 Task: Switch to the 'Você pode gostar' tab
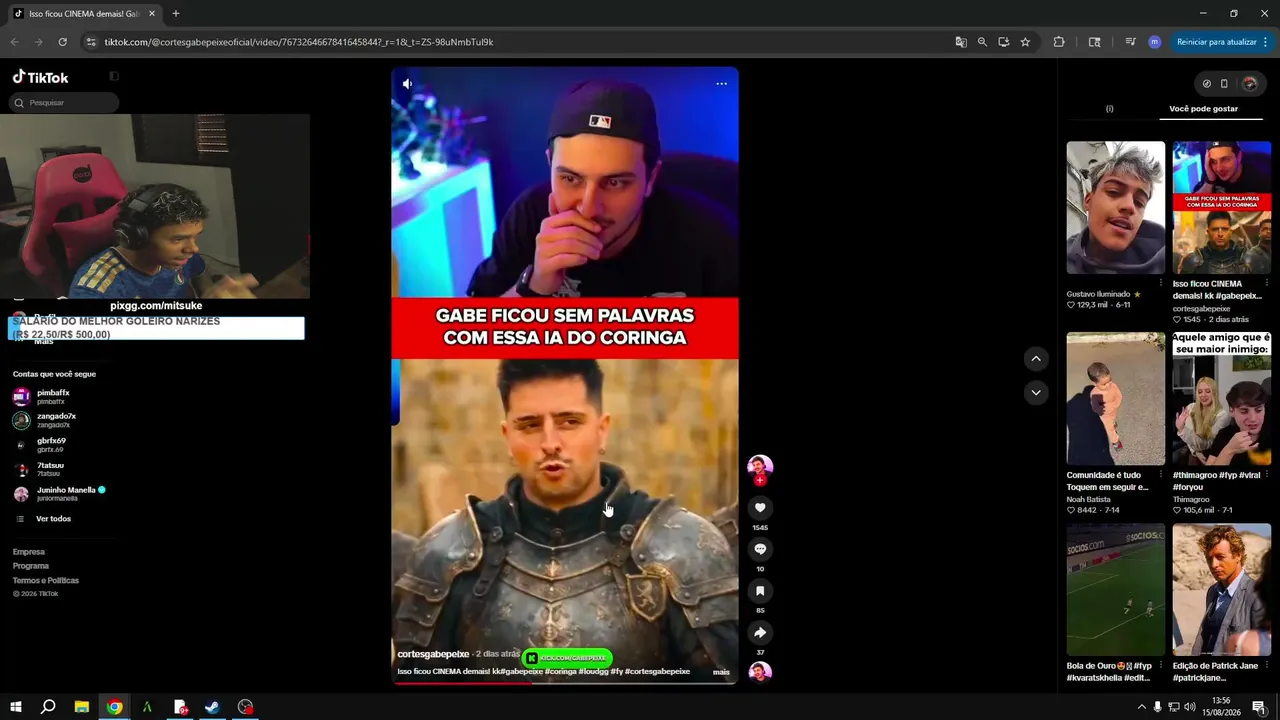tap(1203, 109)
